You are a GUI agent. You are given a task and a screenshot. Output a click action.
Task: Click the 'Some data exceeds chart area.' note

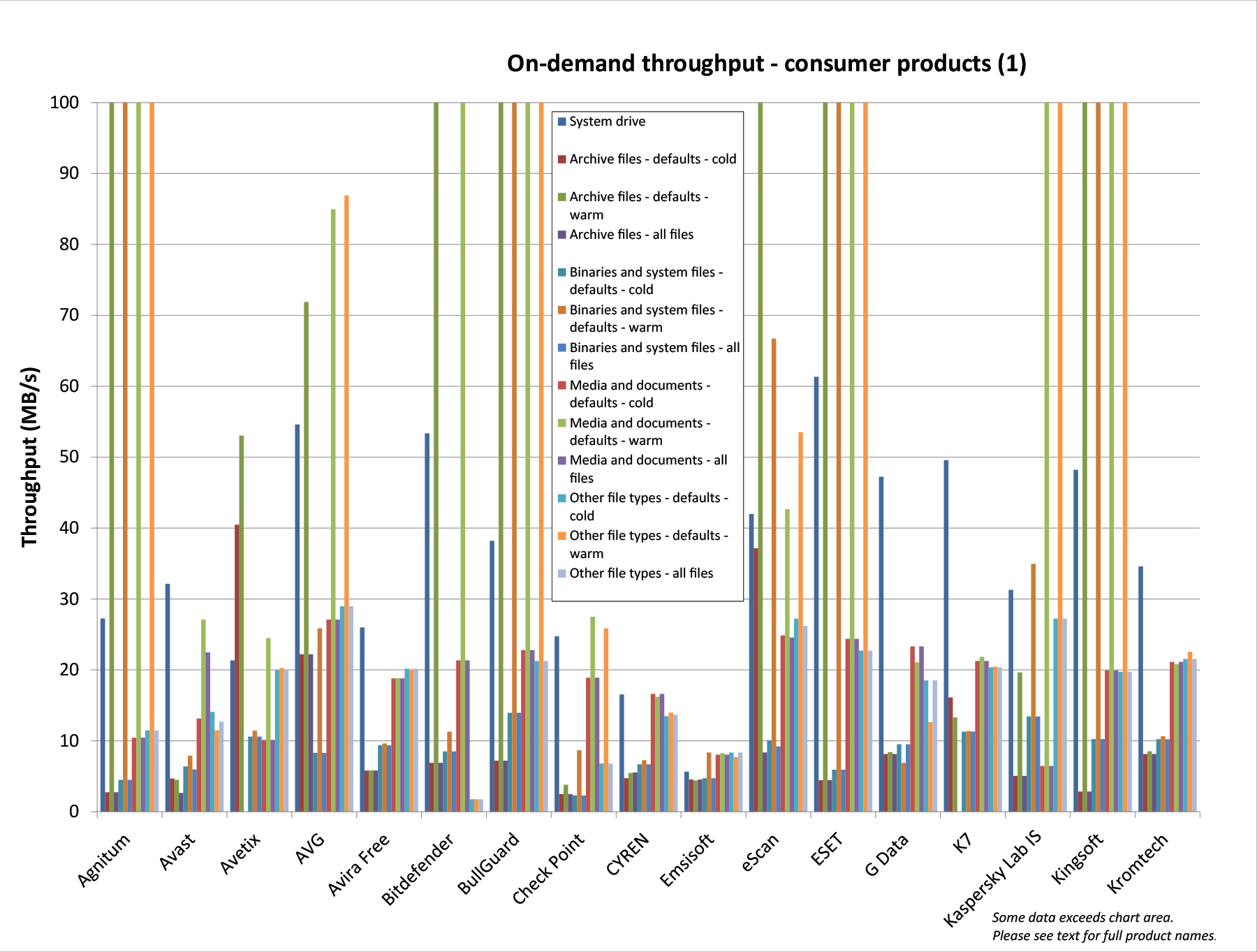coord(1082,918)
